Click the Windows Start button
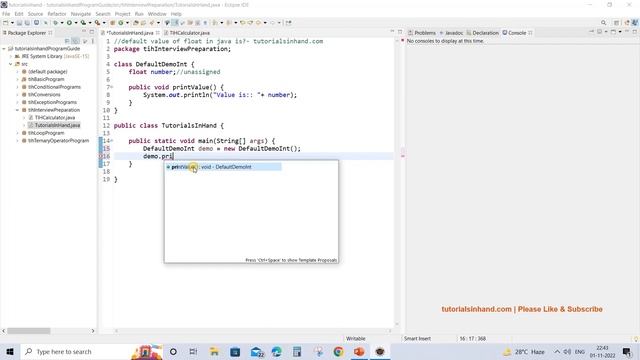The height and width of the screenshot is (360, 640). tap(10, 351)
